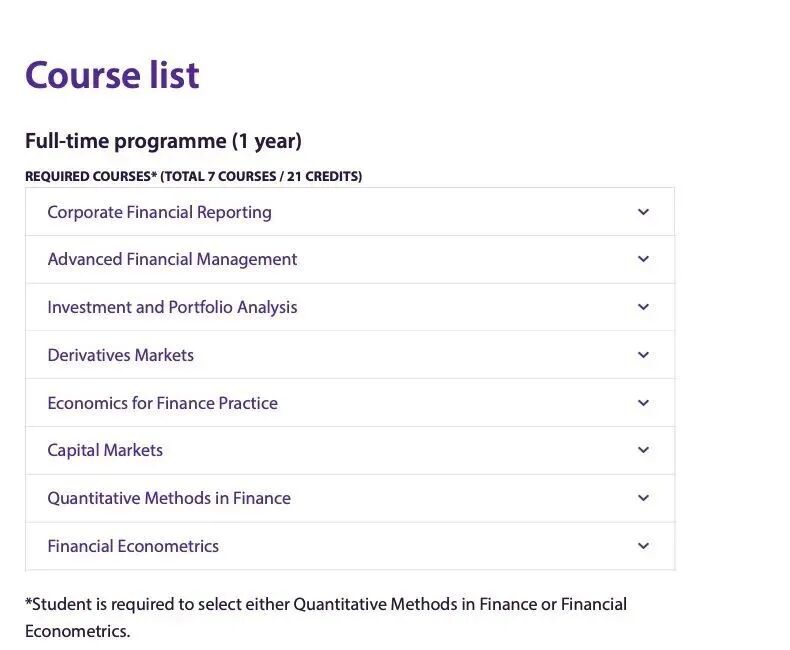The image size is (790, 650).
Task: Click the Derivatives Markets course title
Action: click(121, 355)
